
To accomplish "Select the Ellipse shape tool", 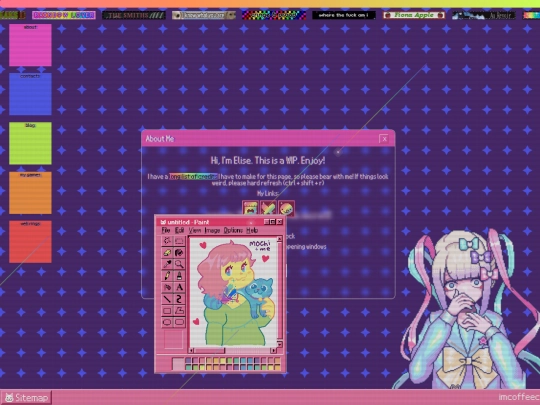I will click(x=167, y=323).
